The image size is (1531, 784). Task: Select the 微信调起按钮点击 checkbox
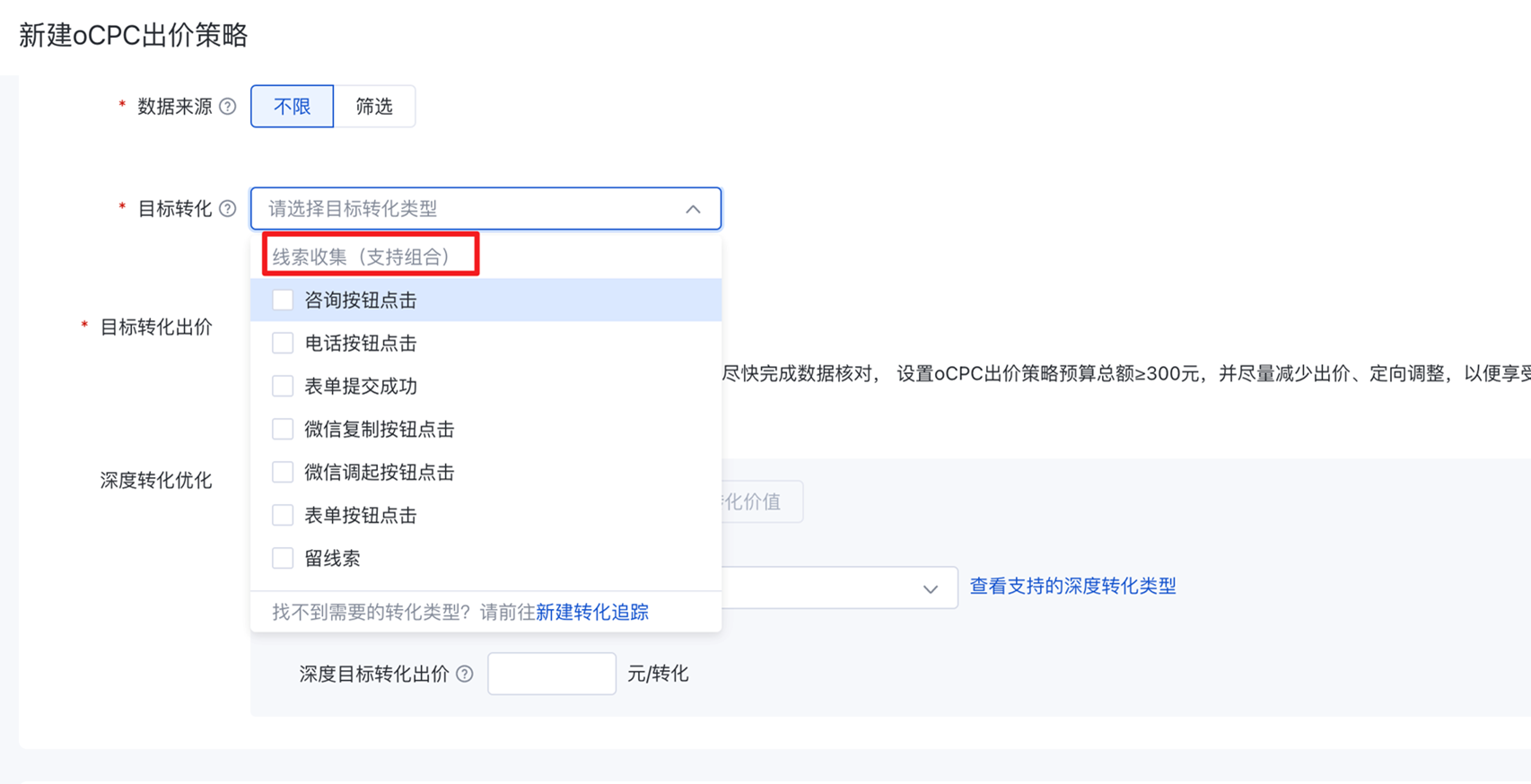(x=283, y=473)
